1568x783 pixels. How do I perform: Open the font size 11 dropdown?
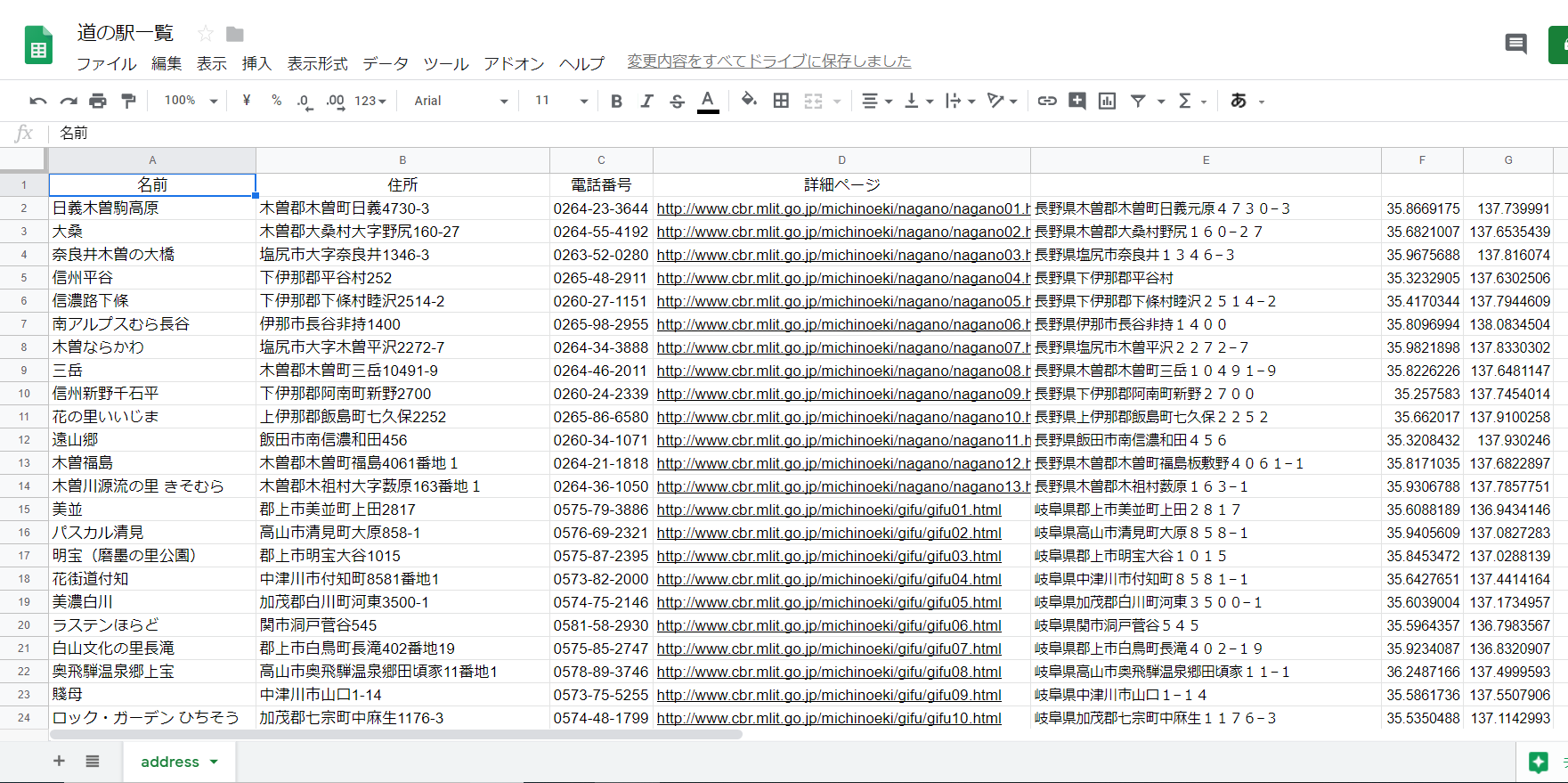(561, 101)
